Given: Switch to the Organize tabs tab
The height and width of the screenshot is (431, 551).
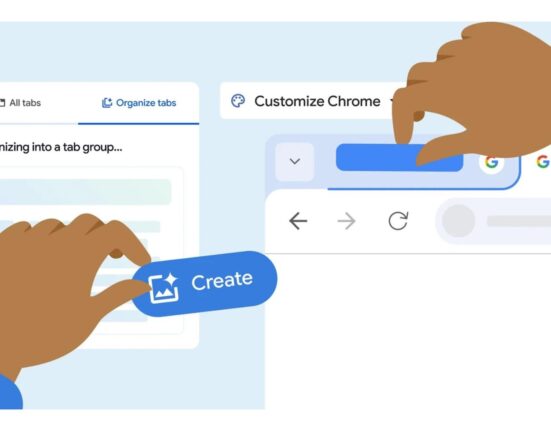Looking at the screenshot, I should coord(139,103).
